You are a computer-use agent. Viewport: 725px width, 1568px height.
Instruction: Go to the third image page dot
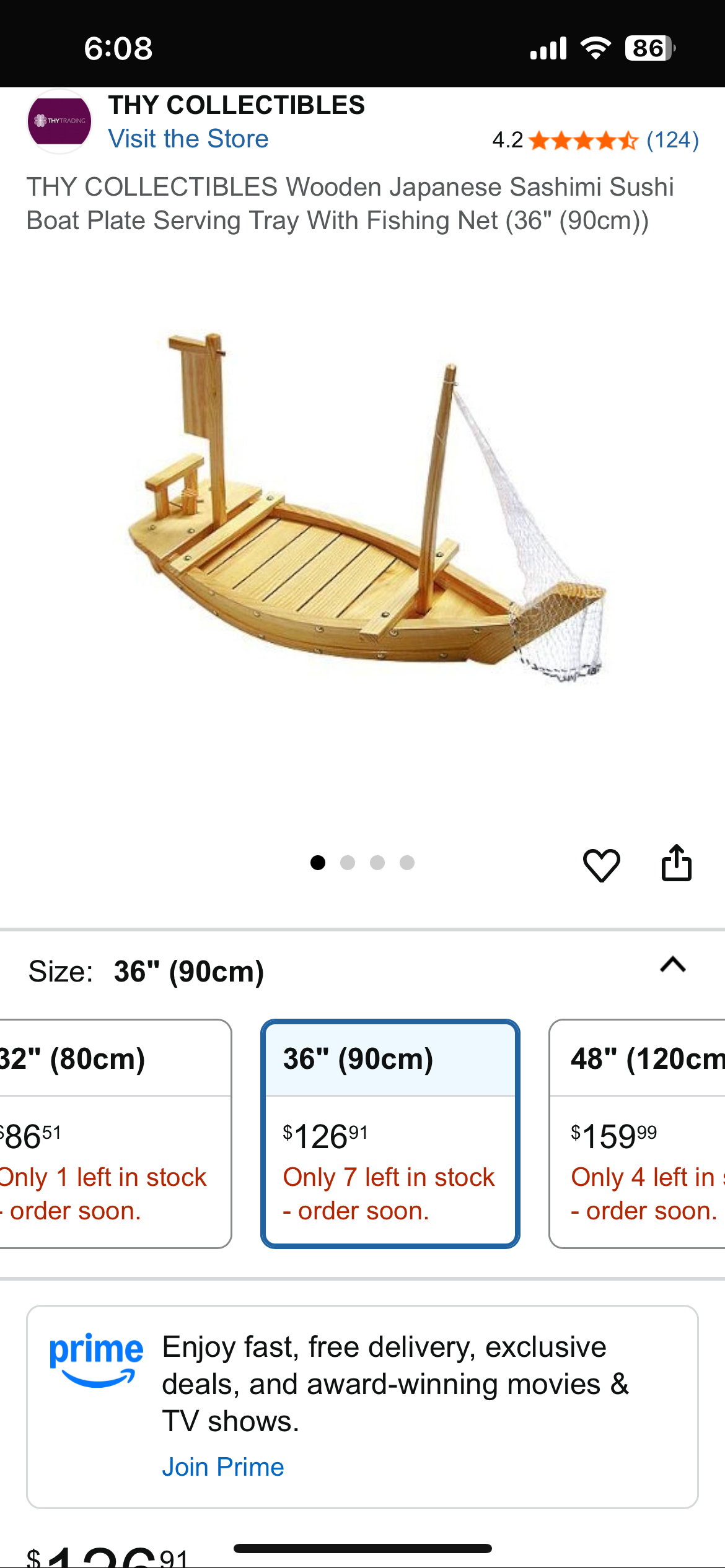(377, 863)
